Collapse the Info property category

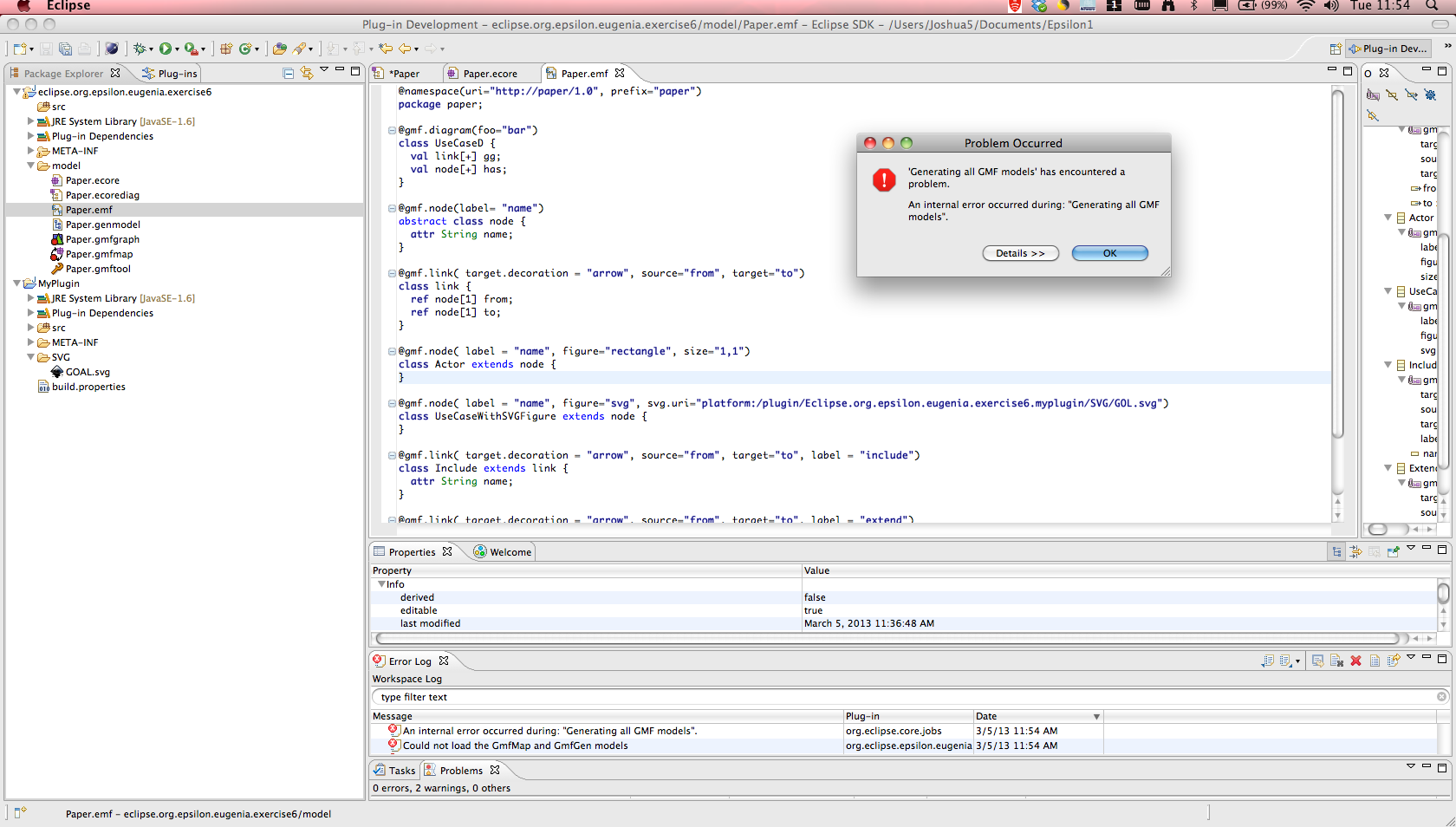click(381, 584)
